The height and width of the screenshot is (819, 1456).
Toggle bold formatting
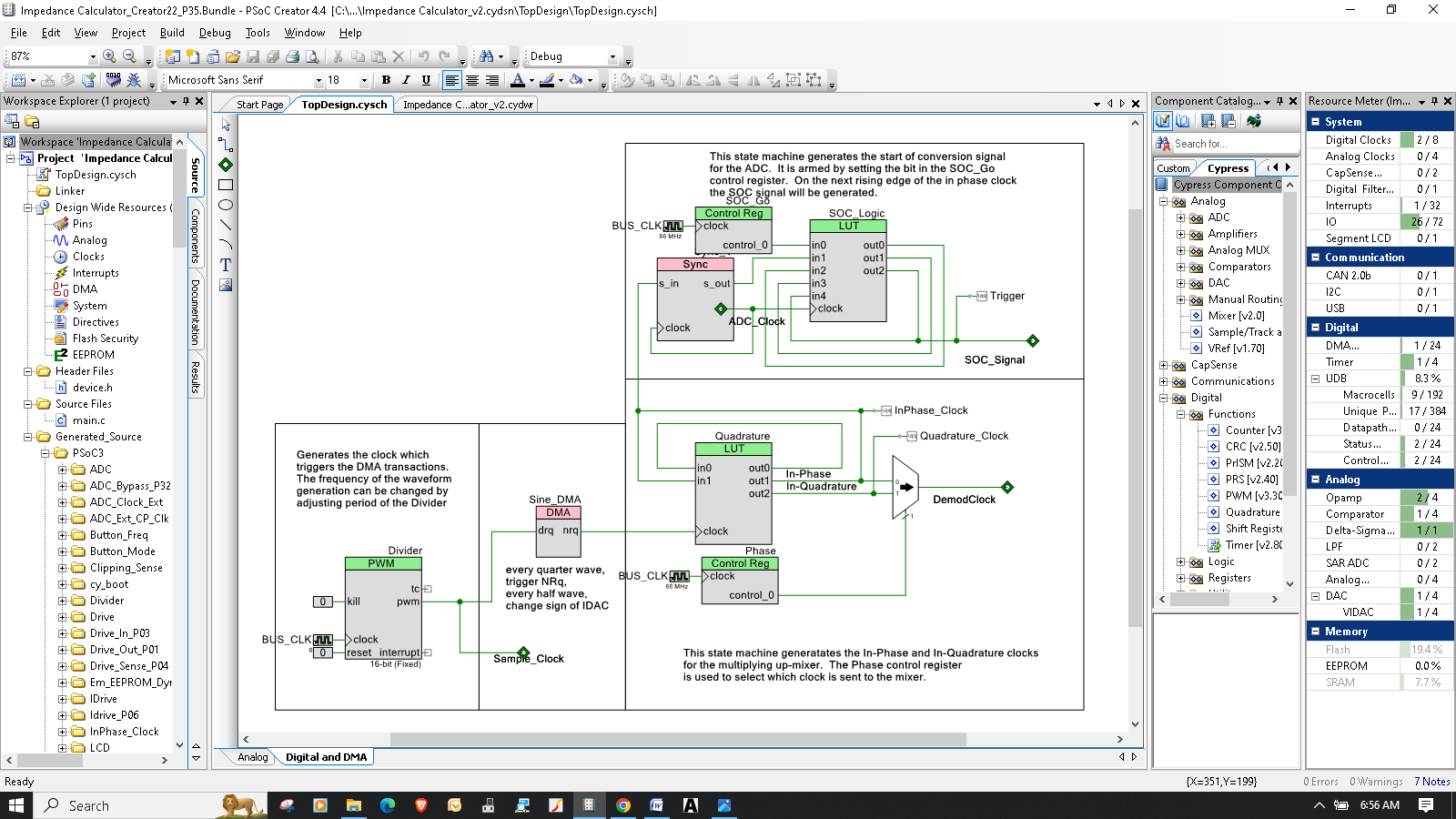(386, 80)
